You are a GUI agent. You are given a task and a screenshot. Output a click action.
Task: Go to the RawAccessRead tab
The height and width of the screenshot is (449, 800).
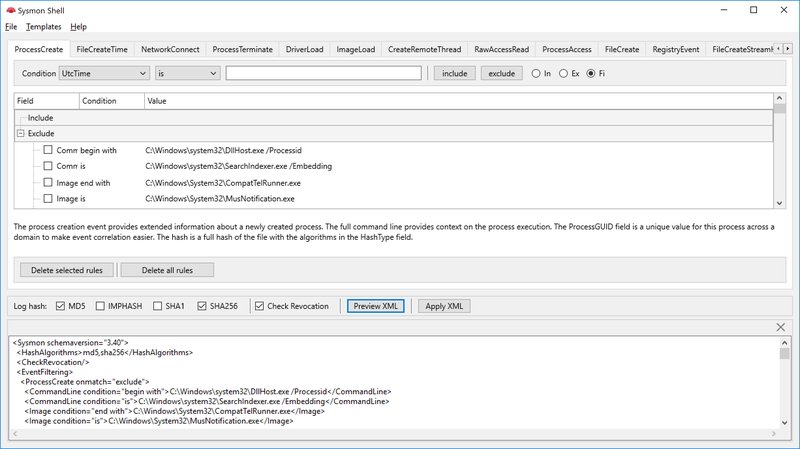coord(502,49)
